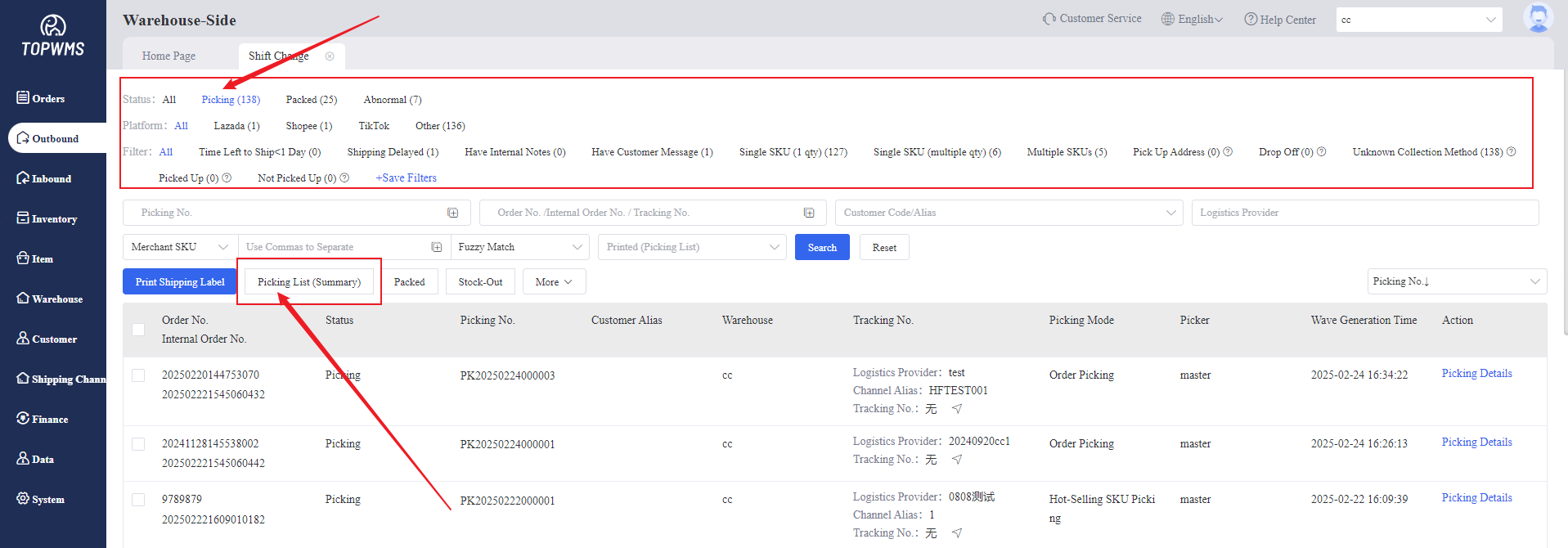Click the Order No. batch input icon
1568x548 pixels.
809,213
